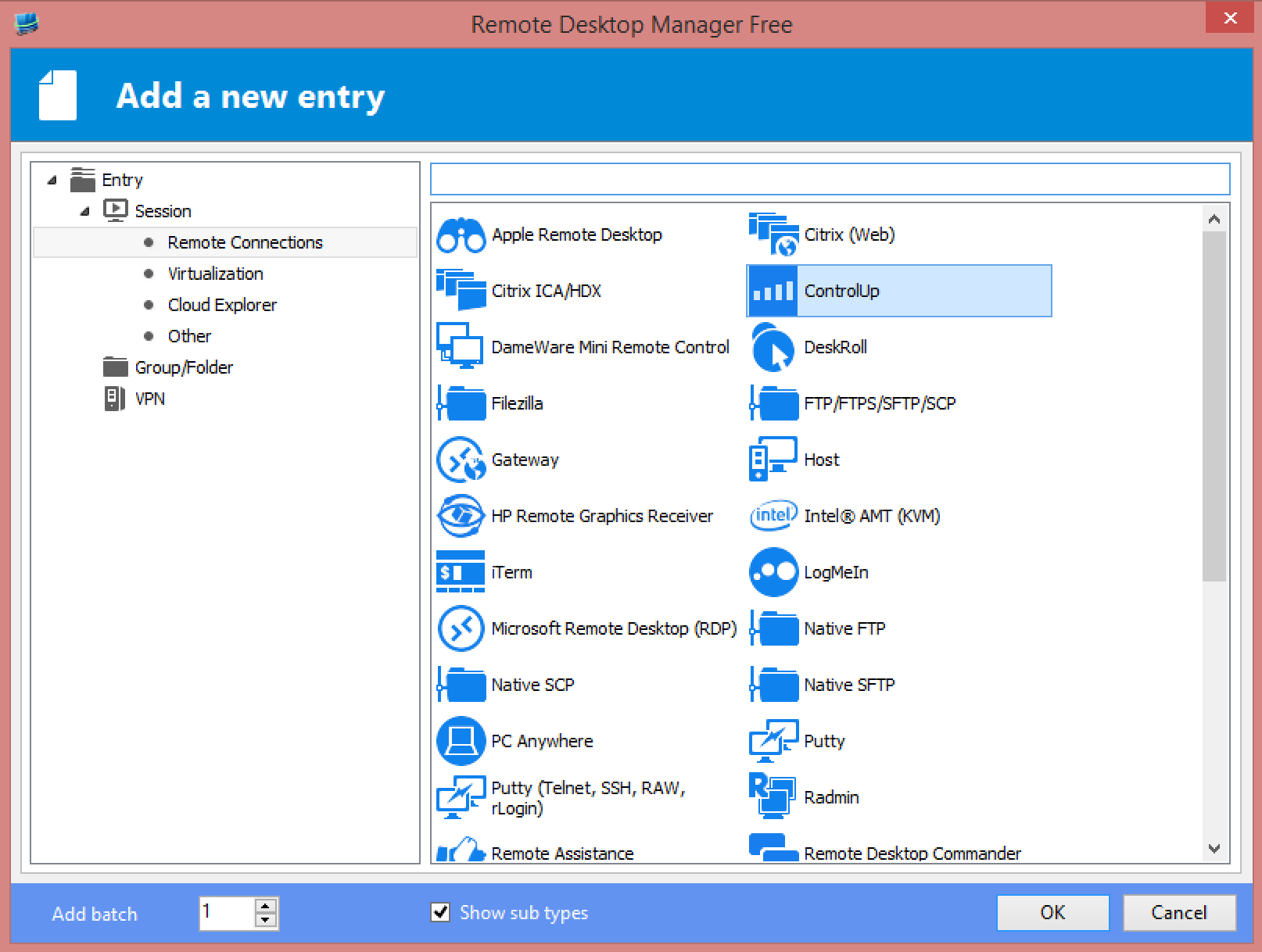This screenshot has width=1262, height=952.
Task: Click the scrollbar down arrow in entry list
Action: pyautogui.click(x=1214, y=849)
